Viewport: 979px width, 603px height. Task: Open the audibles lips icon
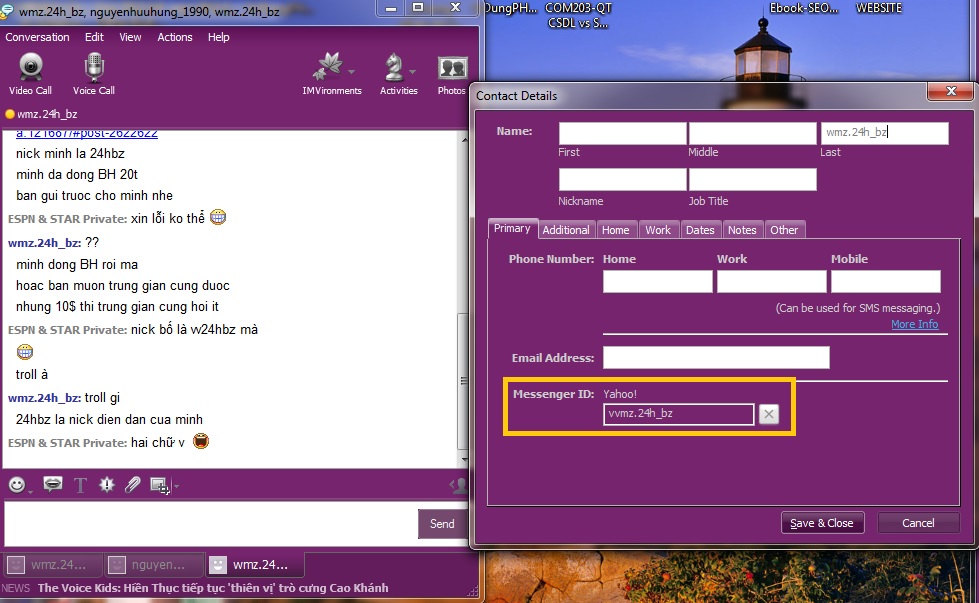pos(52,484)
